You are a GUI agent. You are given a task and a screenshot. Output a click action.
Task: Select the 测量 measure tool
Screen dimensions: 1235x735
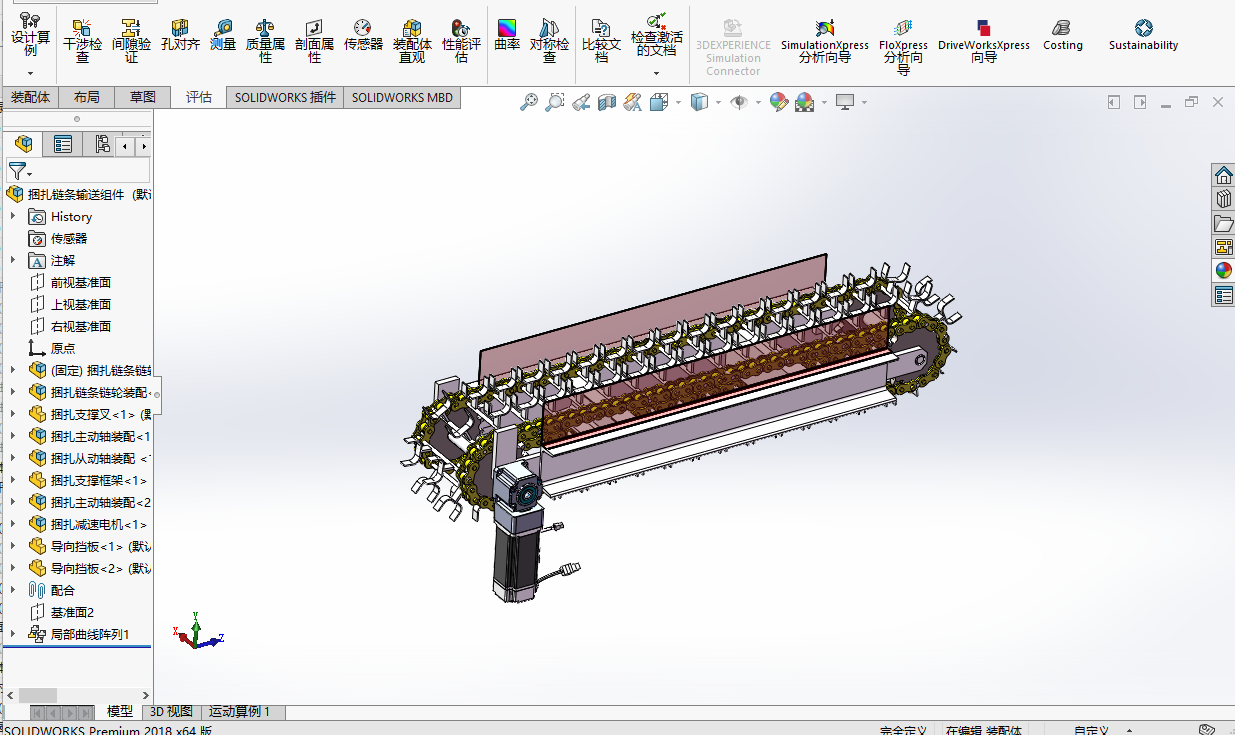223,35
